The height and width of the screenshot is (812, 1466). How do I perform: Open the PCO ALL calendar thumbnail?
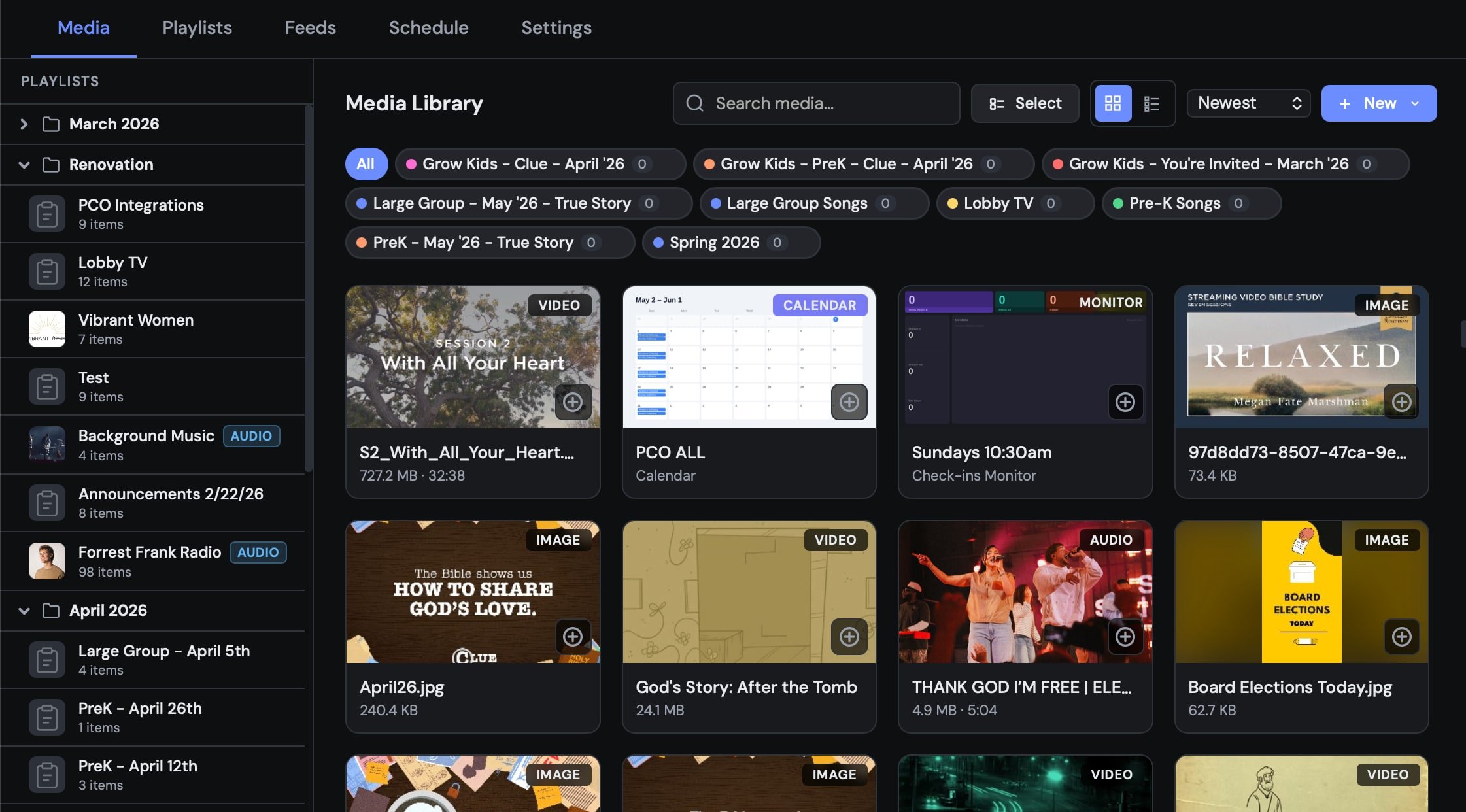coord(749,357)
